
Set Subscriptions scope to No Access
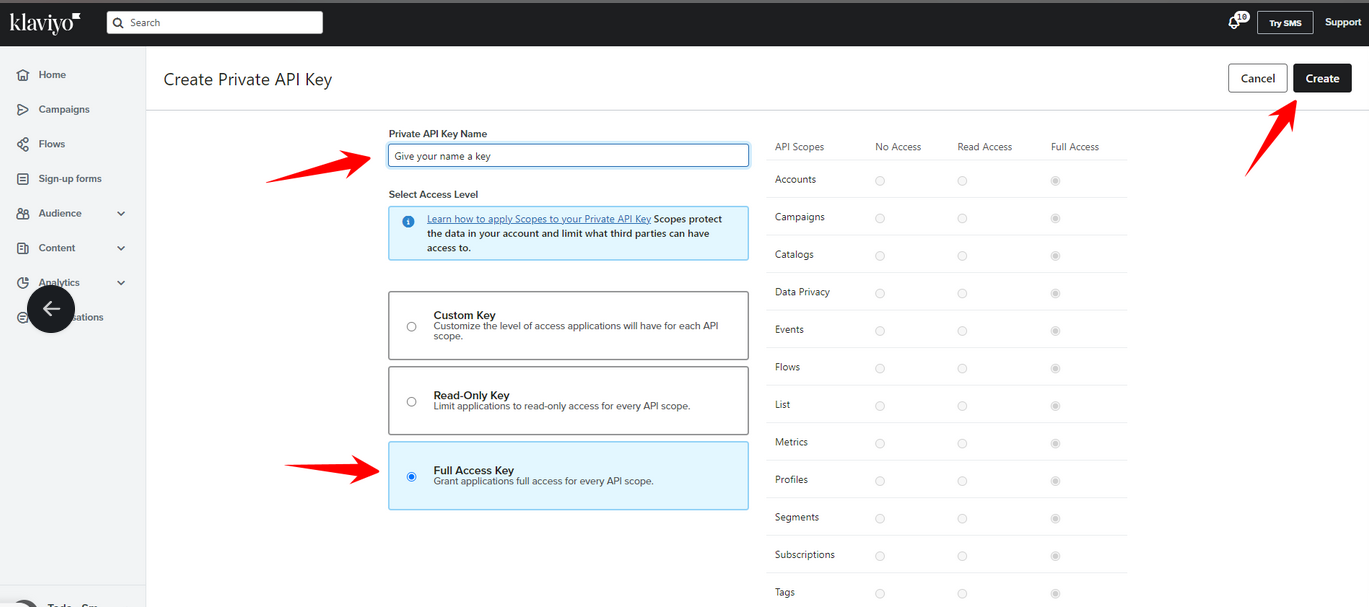pos(880,556)
